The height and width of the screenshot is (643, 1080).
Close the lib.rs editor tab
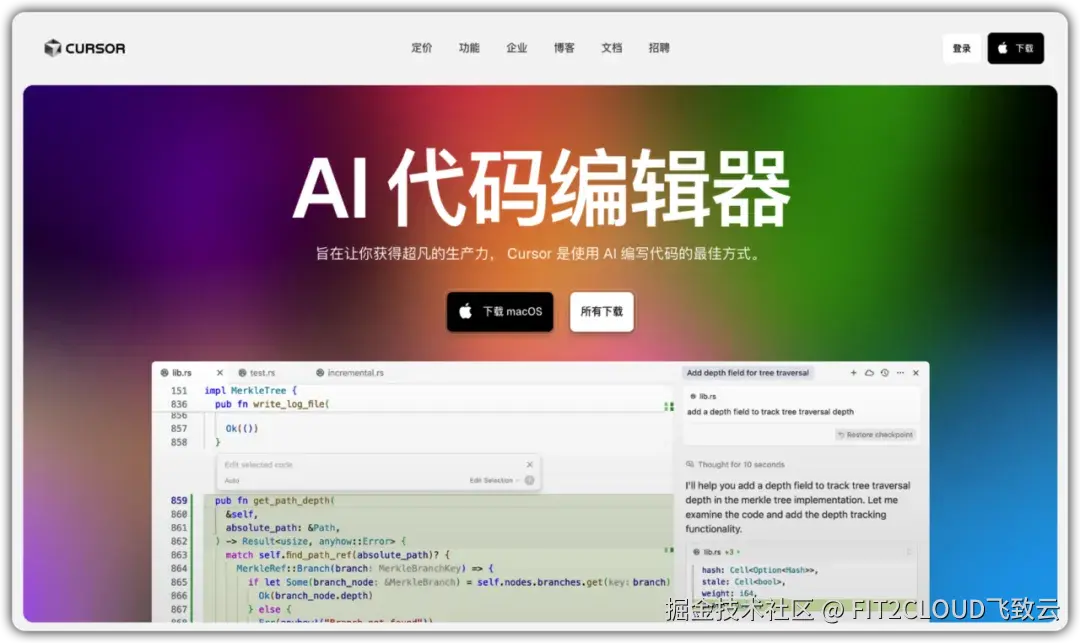pos(220,372)
